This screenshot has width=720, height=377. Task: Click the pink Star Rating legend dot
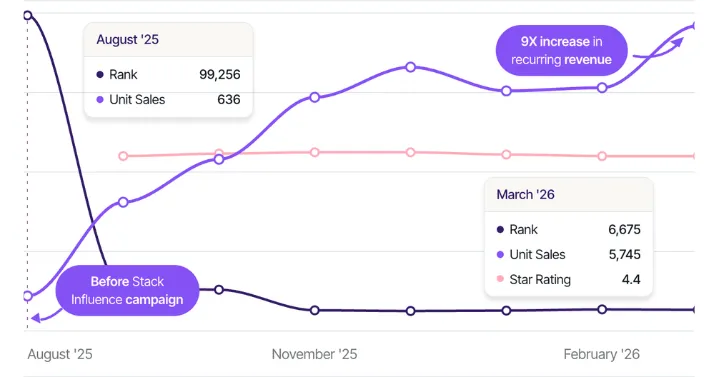(500, 279)
